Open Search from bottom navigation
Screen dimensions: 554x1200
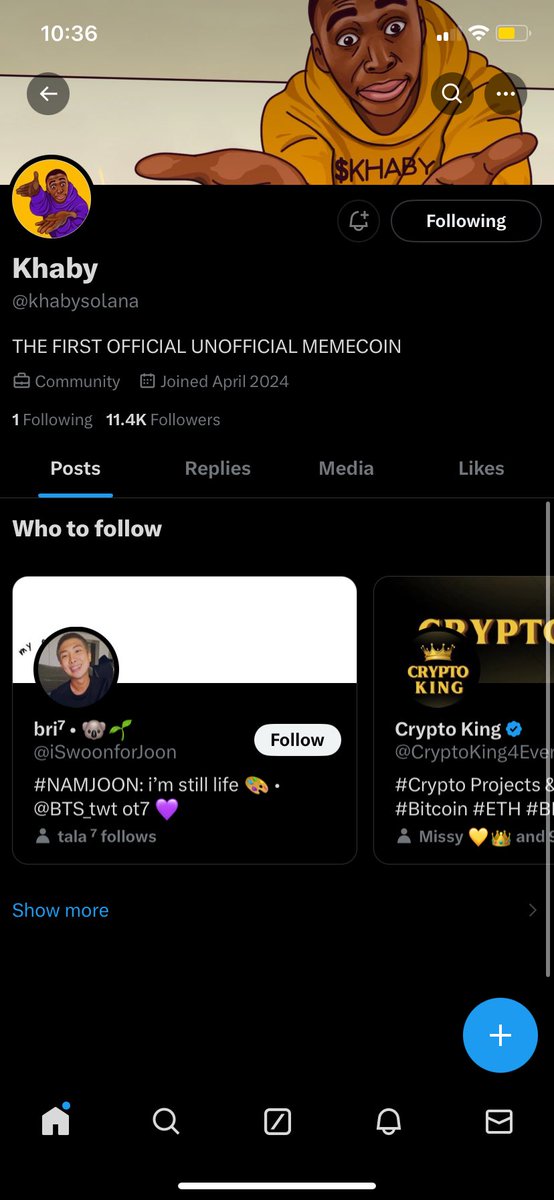[166, 1122]
